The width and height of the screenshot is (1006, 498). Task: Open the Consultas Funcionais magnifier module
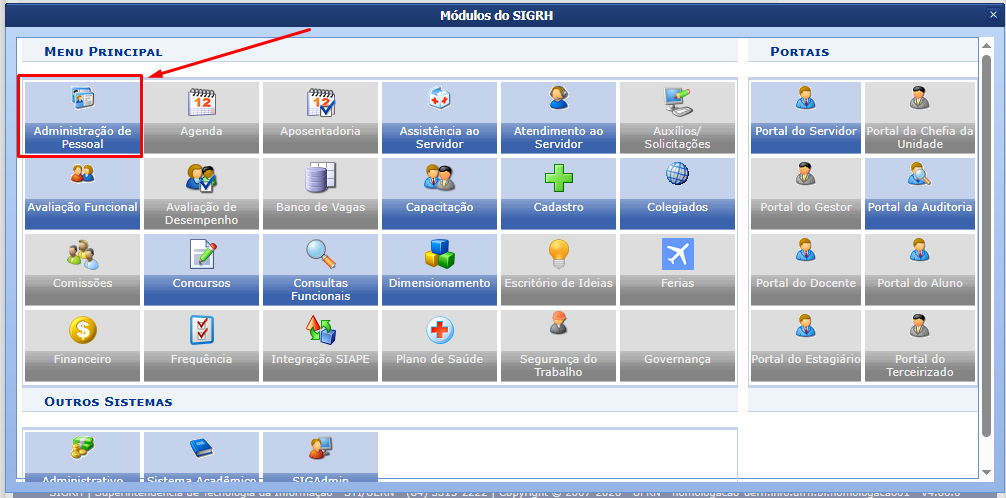click(x=320, y=268)
